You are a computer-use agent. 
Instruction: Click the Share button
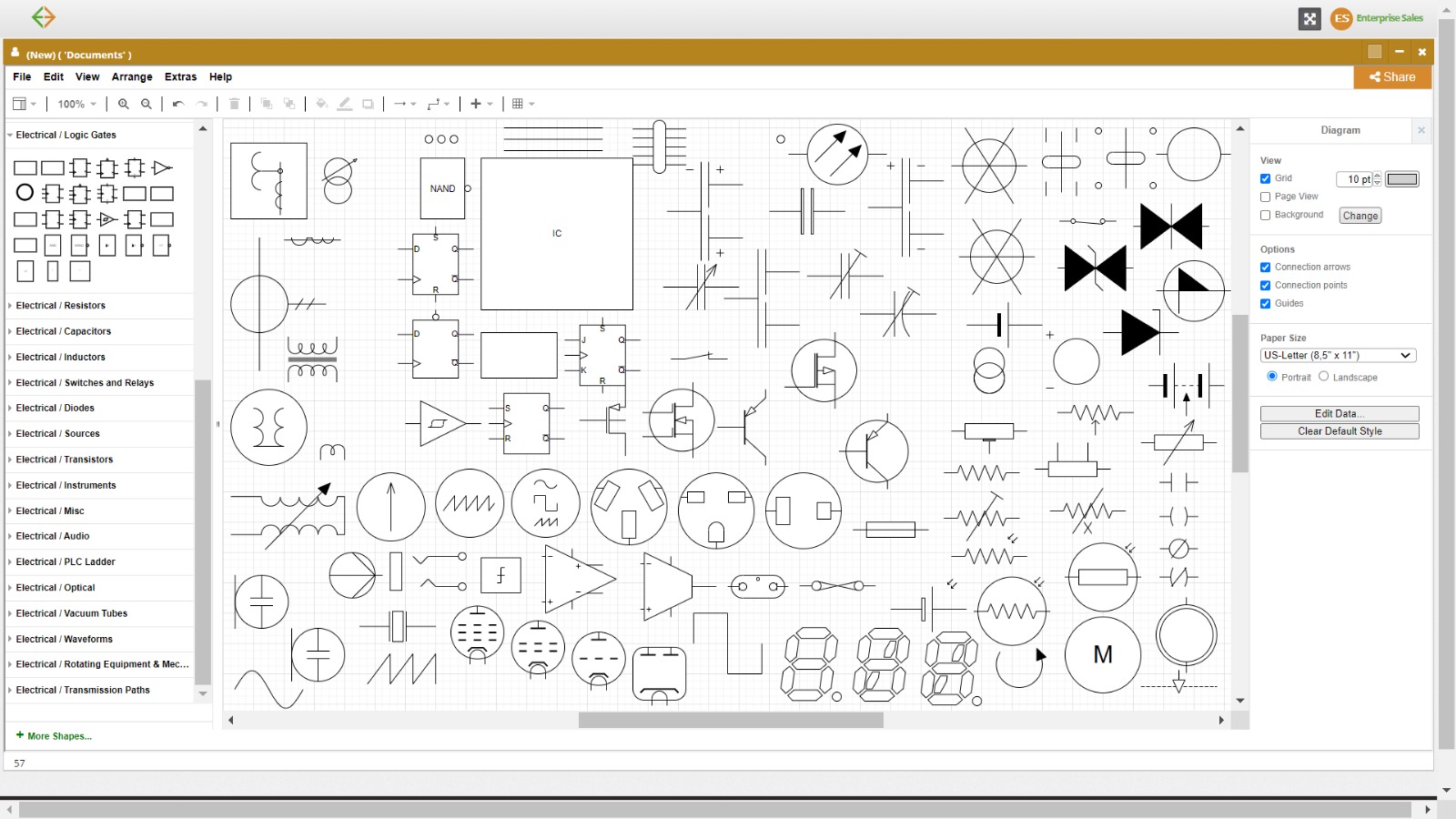(x=1392, y=77)
